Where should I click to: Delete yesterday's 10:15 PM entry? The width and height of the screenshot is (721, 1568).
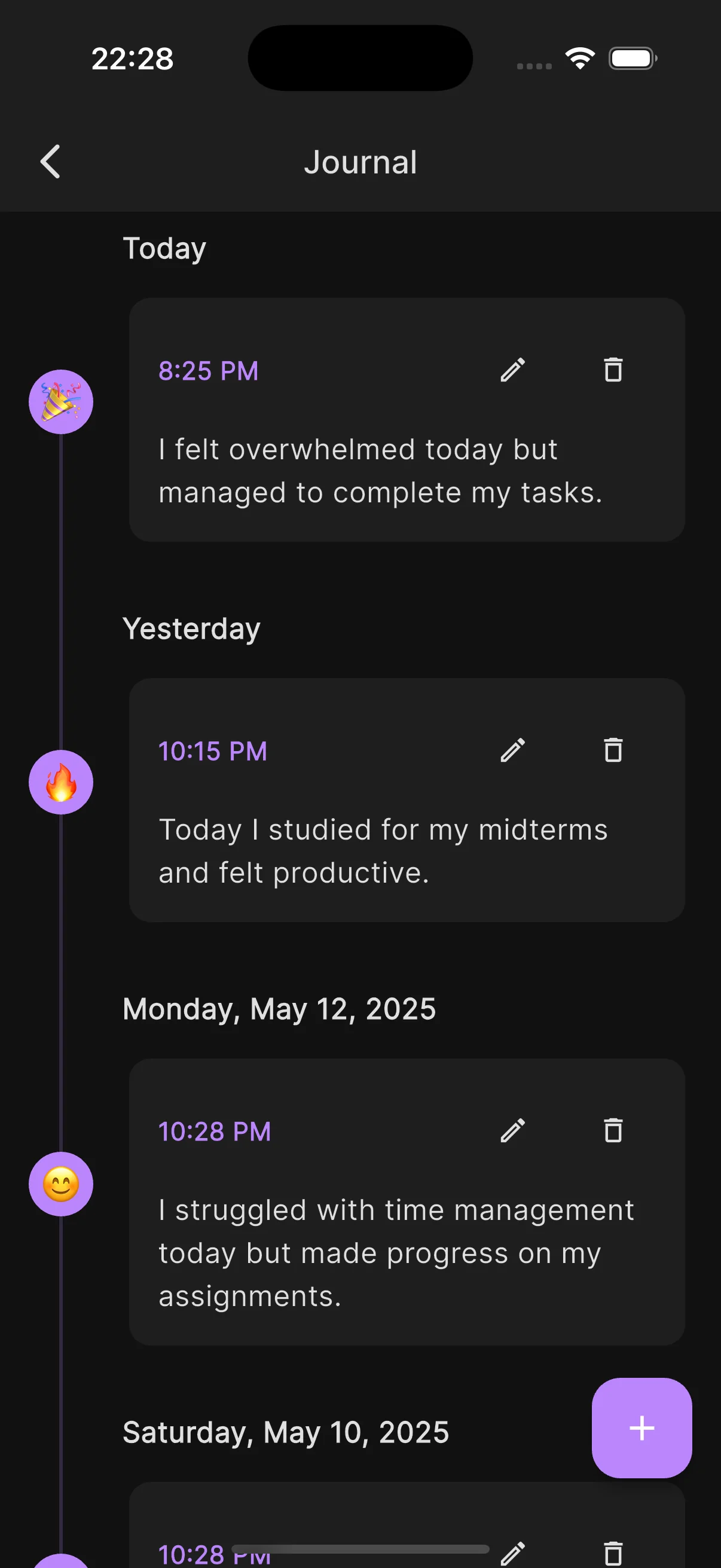coord(613,751)
